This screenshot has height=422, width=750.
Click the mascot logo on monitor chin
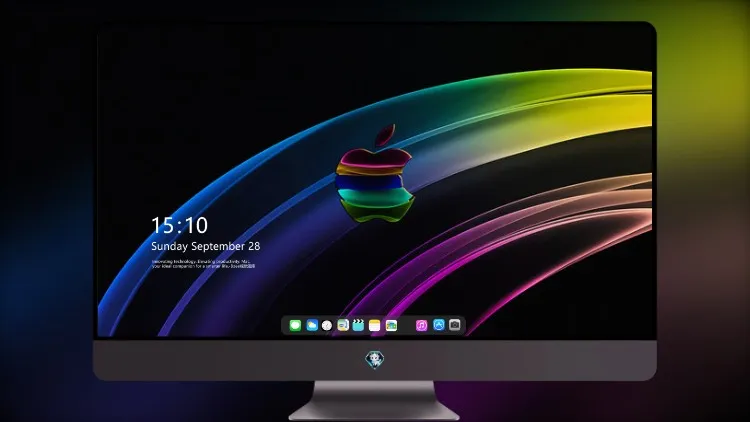point(375,360)
